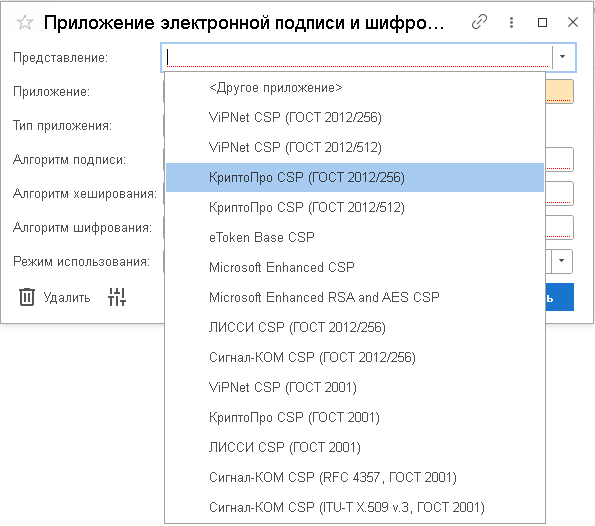Select ViPNet CSP (ГОСТ 2012/512)
The width and height of the screenshot is (595, 526).
click(355, 147)
